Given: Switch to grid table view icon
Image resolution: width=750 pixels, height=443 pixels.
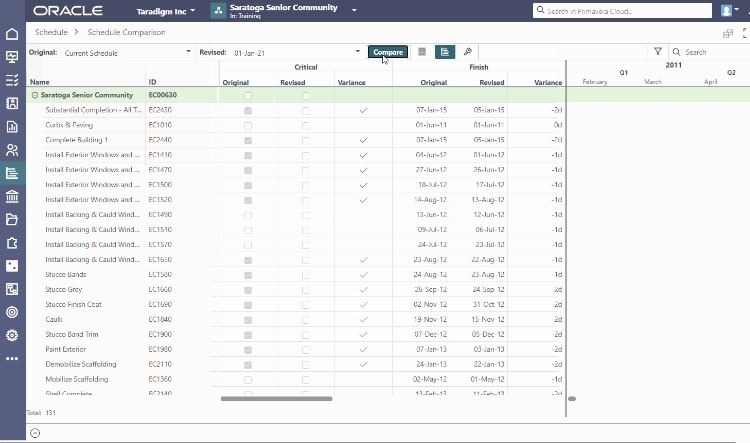Looking at the screenshot, I should (x=422, y=52).
